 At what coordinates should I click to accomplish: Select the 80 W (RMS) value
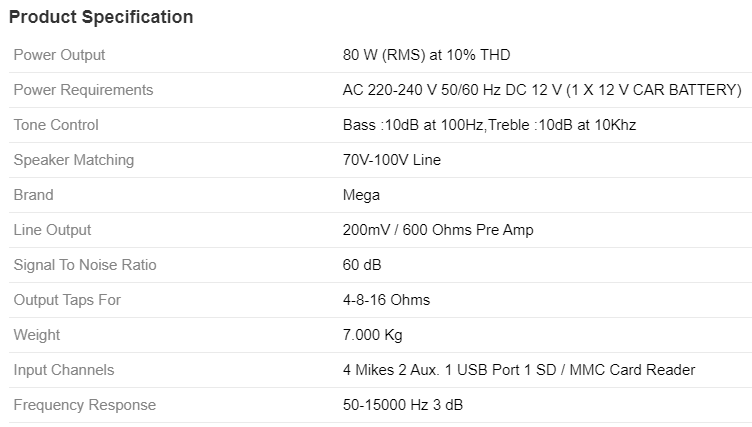click(426, 55)
